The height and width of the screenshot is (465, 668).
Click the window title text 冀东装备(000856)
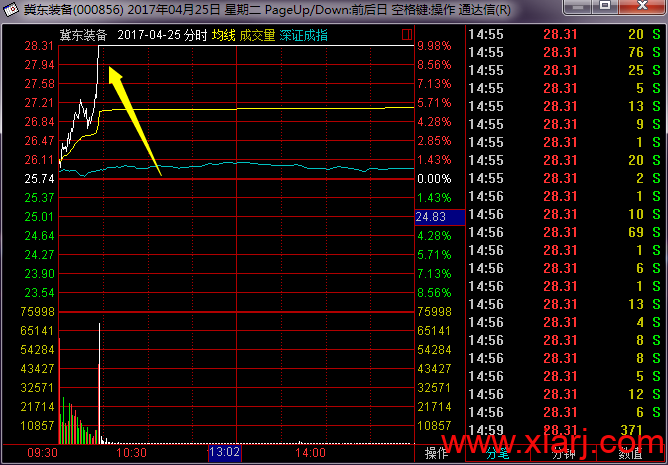click(73, 10)
